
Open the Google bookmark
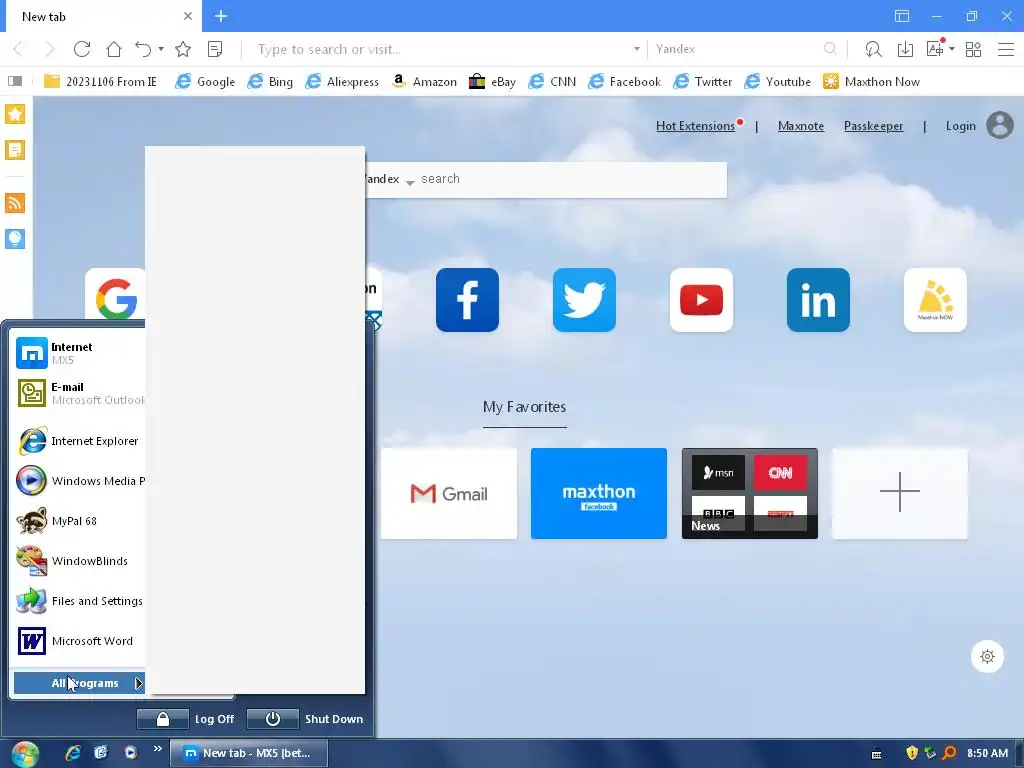(x=205, y=82)
